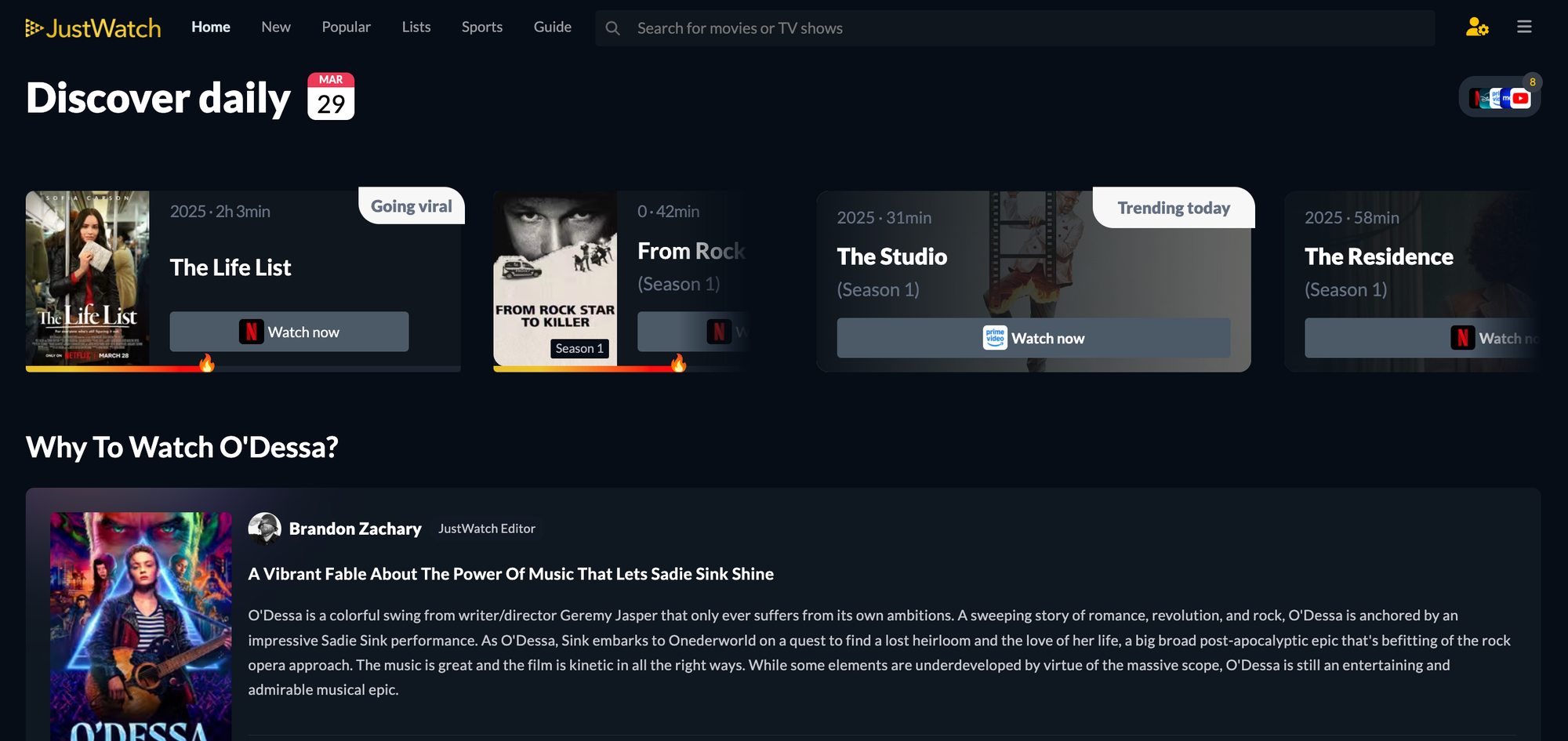Open The Life List poster thumbnail
The height and width of the screenshot is (741, 1568).
click(87, 278)
